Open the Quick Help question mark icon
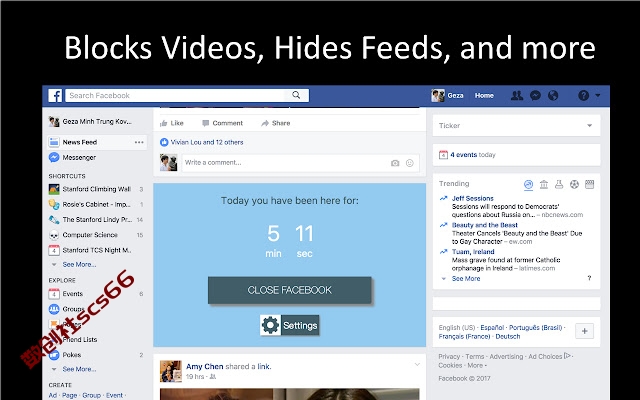The width and height of the screenshot is (640, 400). coord(583,96)
